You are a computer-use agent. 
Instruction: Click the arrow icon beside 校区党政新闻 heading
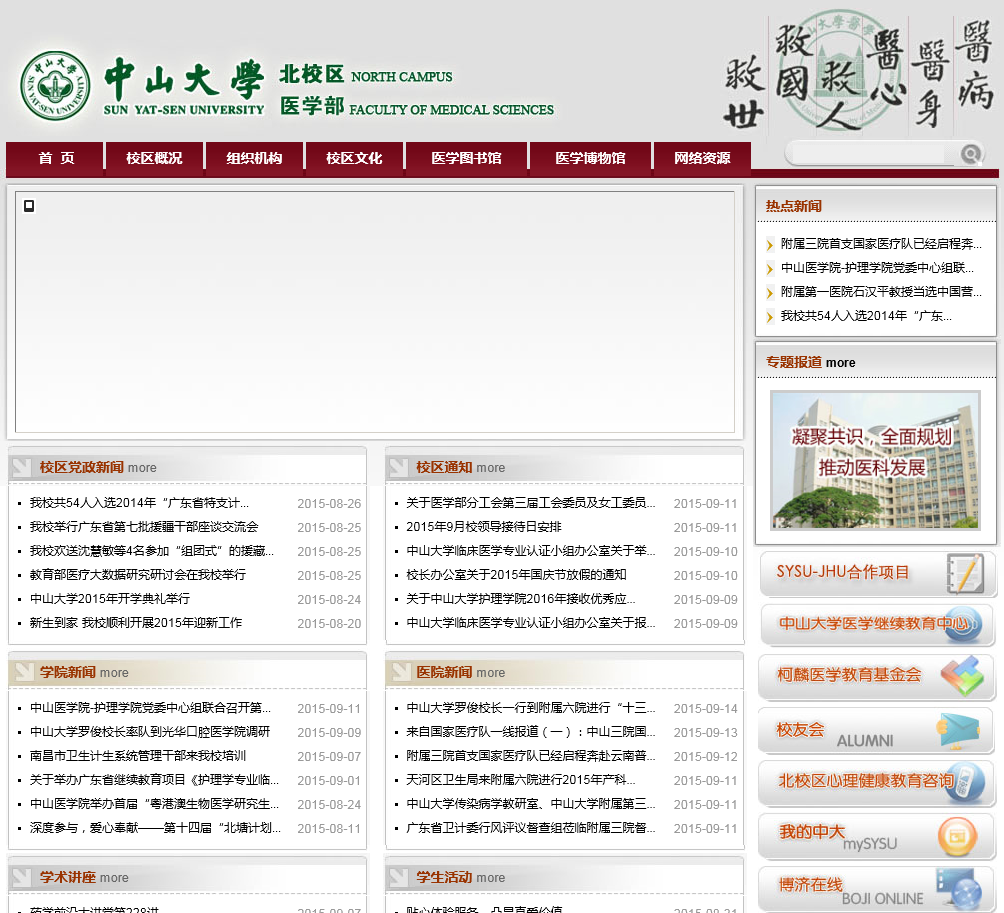22,467
